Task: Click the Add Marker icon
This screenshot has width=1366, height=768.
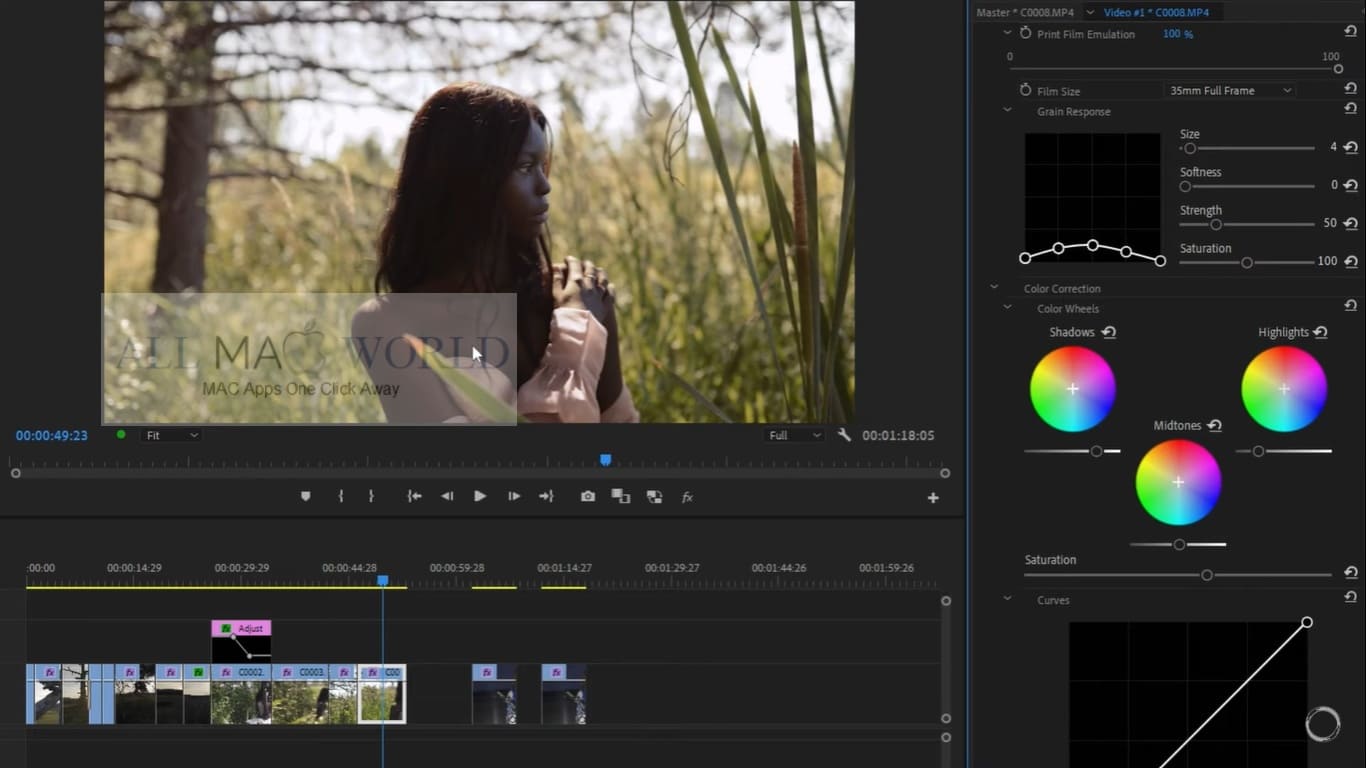Action: click(x=306, y=496)
